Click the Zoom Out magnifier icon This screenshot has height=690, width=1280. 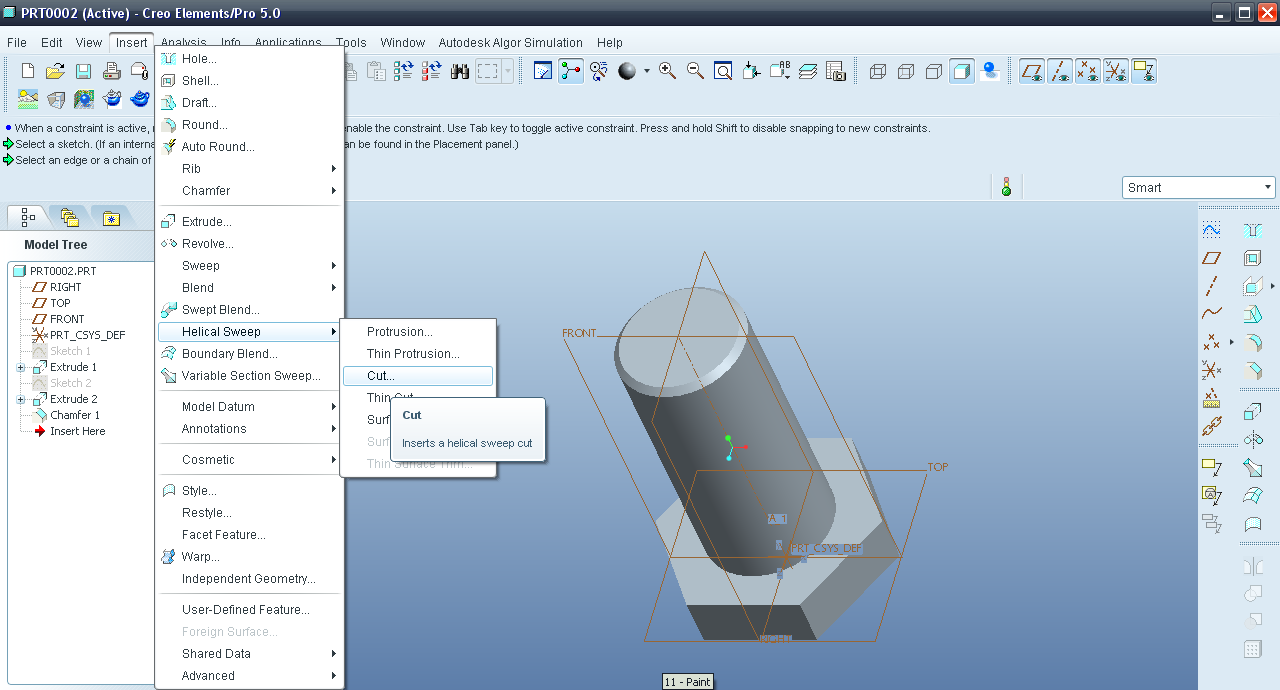coord(695,71)
